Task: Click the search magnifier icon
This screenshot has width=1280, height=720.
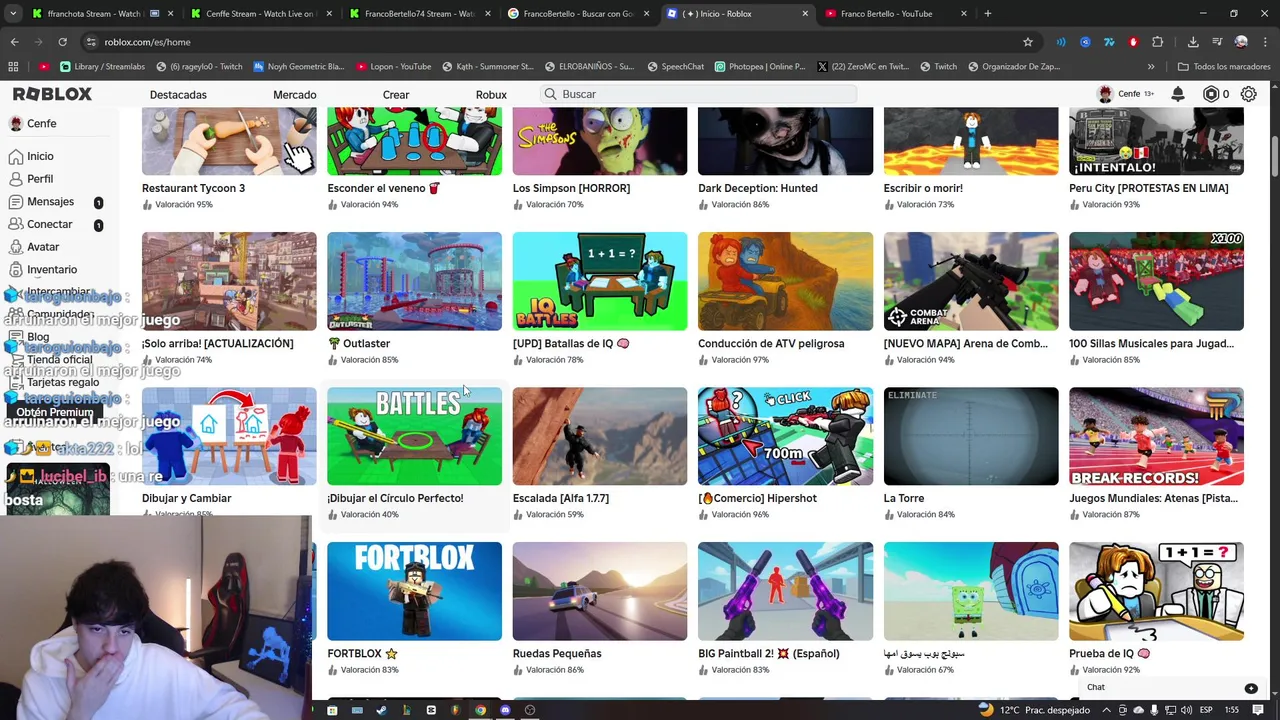Action: pyautogui.click(x=550, y=94)
